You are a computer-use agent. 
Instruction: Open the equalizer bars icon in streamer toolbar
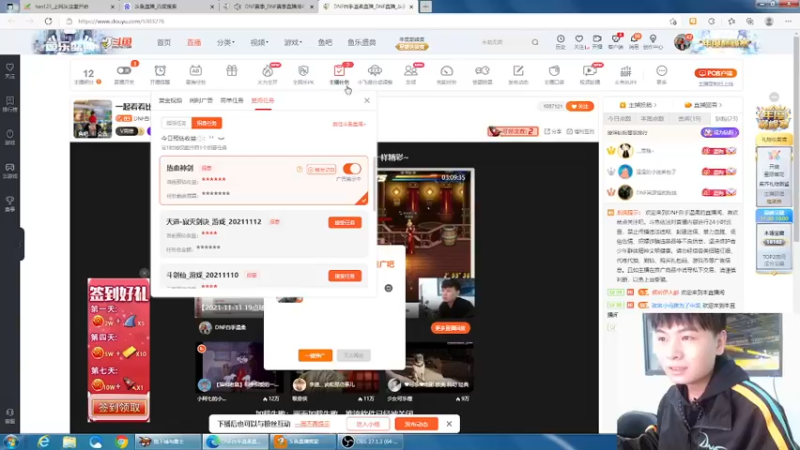pyautogui.click(x=626, y=70)
